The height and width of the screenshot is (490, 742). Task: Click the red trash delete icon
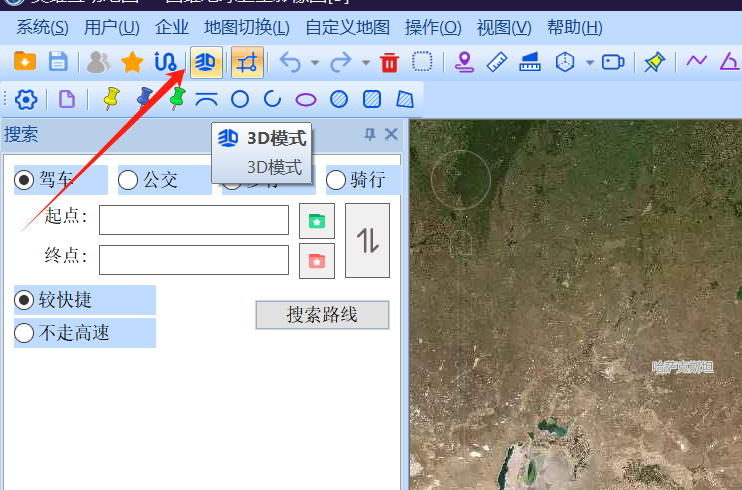pyautogui.click(x=389, y=62)
